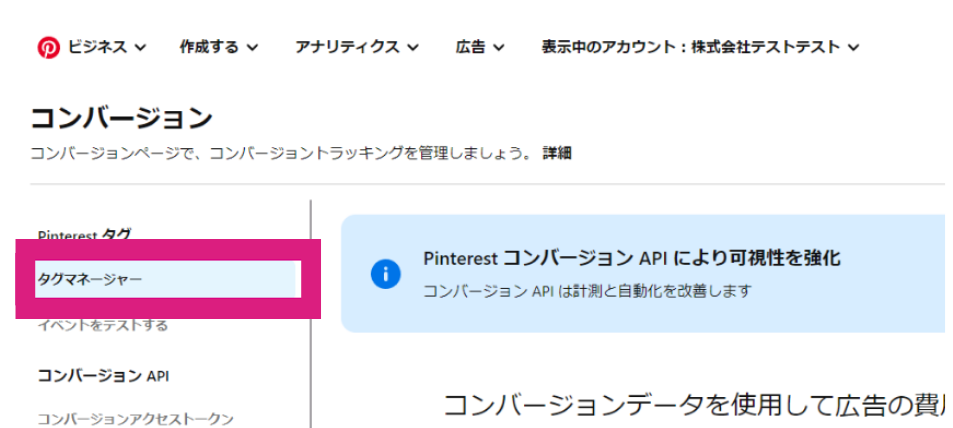The height and width of the screenshot is (428, 953).
Task: Open the 詳細 link
Action: 557,153
